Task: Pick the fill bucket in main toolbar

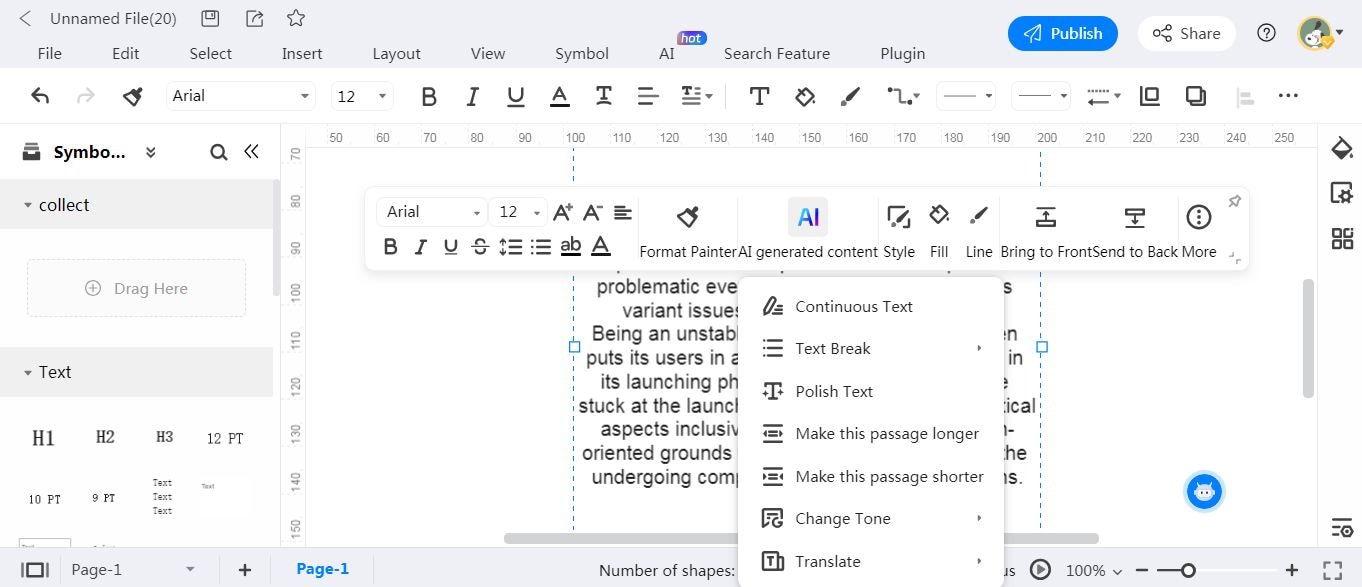Action: 805,96
